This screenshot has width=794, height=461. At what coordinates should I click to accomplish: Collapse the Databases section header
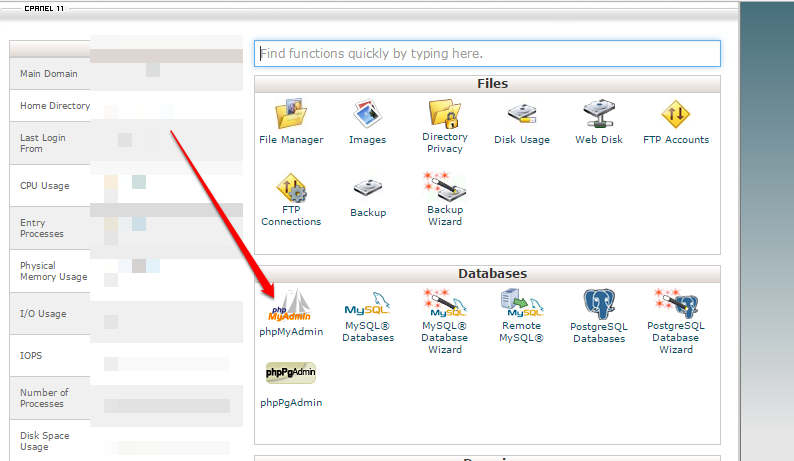(487, 274)
